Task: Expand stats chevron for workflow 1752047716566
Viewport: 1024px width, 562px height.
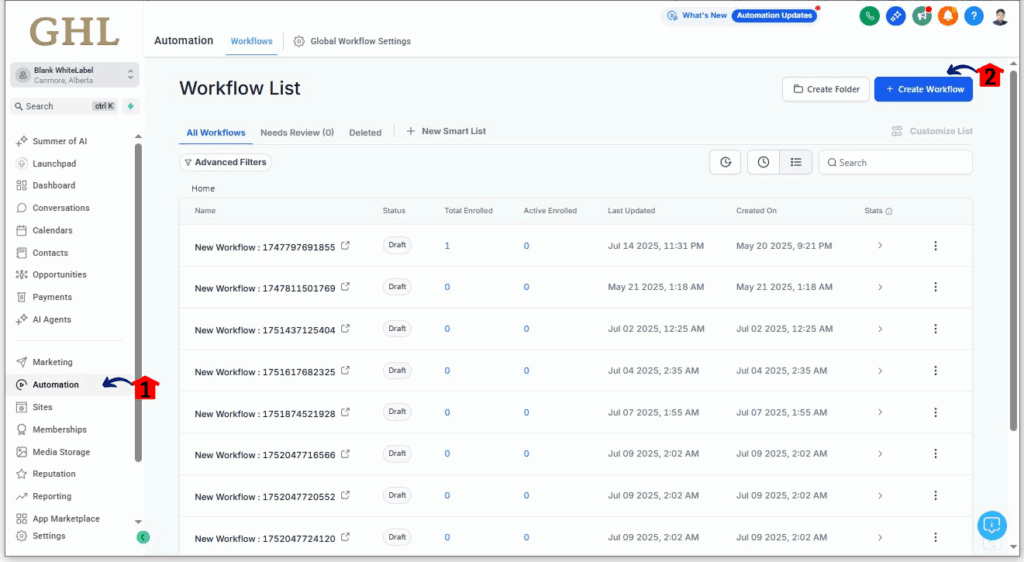Action: tap(880, 454)
